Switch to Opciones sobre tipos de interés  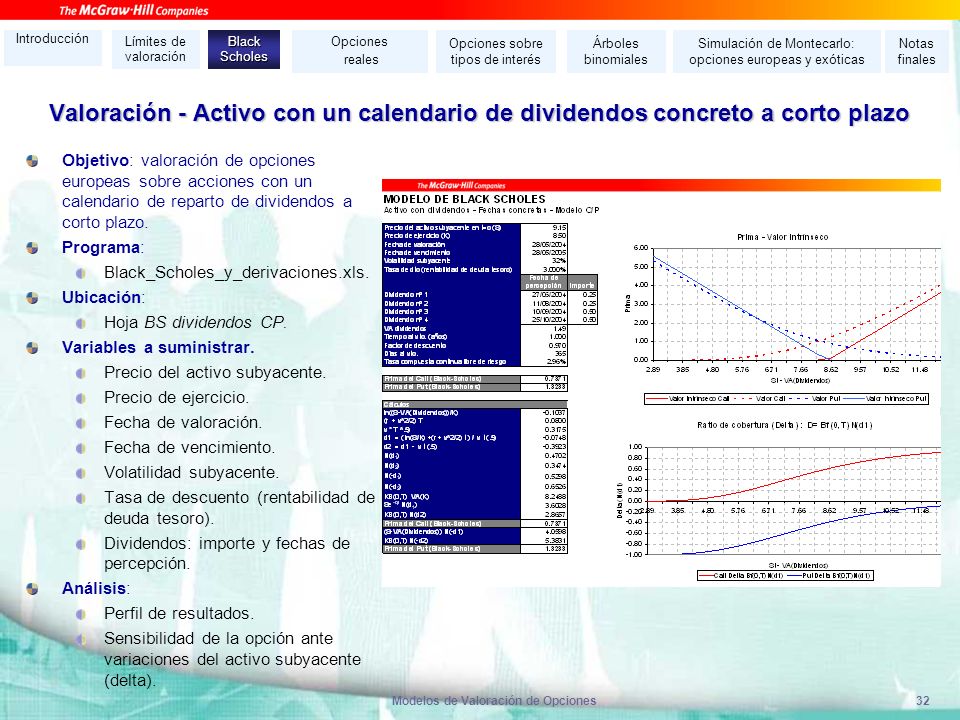click(496, 51)
